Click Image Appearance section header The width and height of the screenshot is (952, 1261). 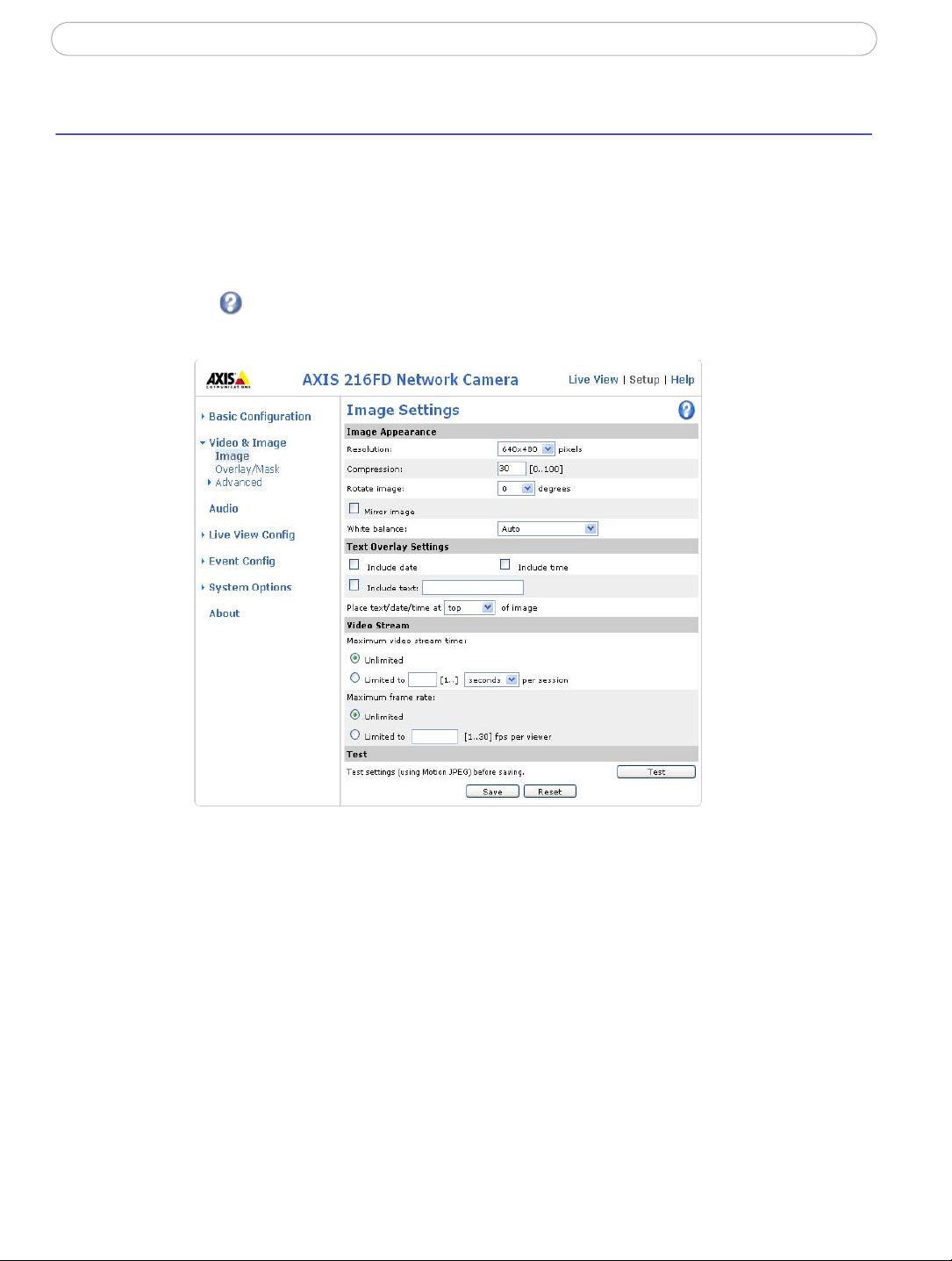pos(521,432)
